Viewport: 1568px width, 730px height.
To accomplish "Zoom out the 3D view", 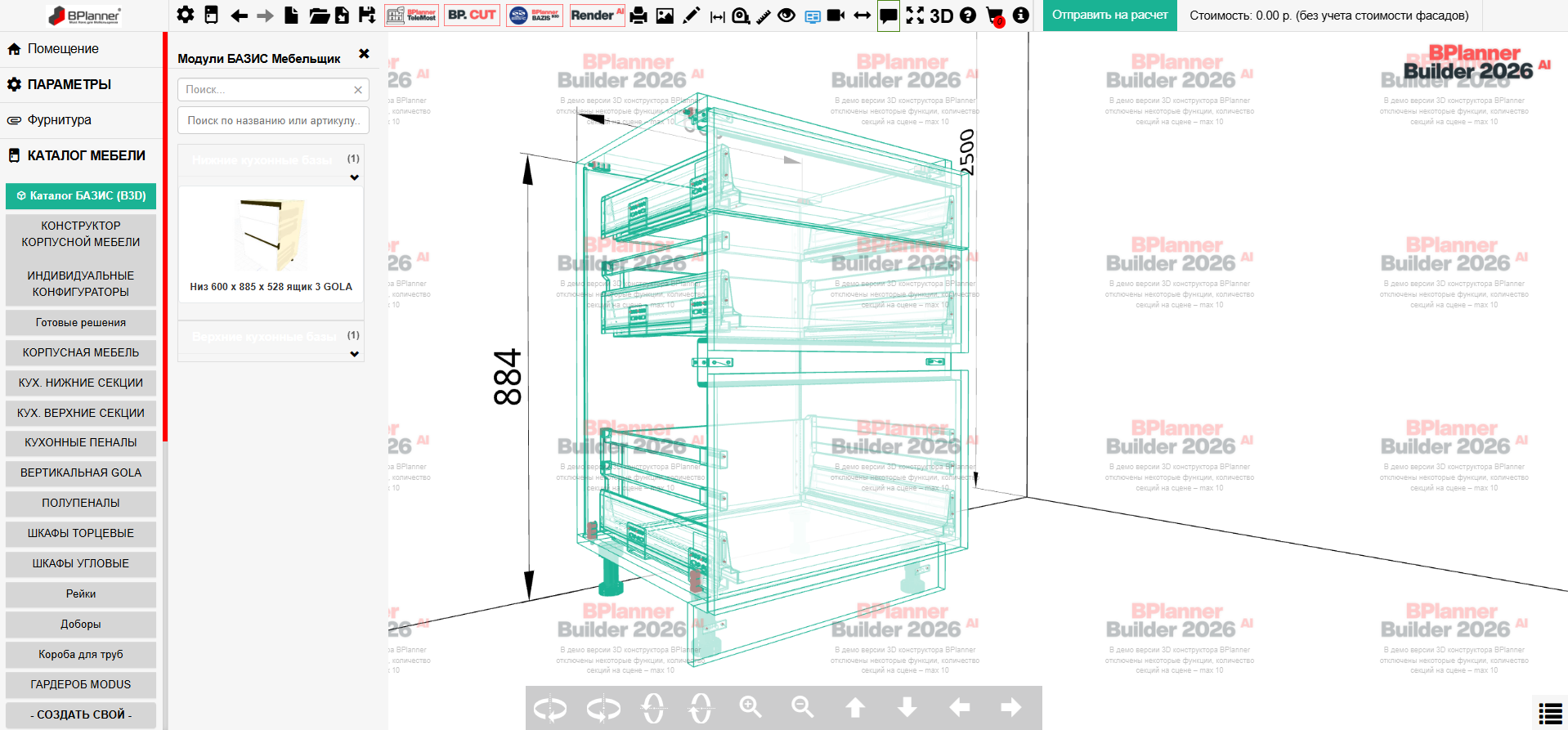I will coord(803,707).
